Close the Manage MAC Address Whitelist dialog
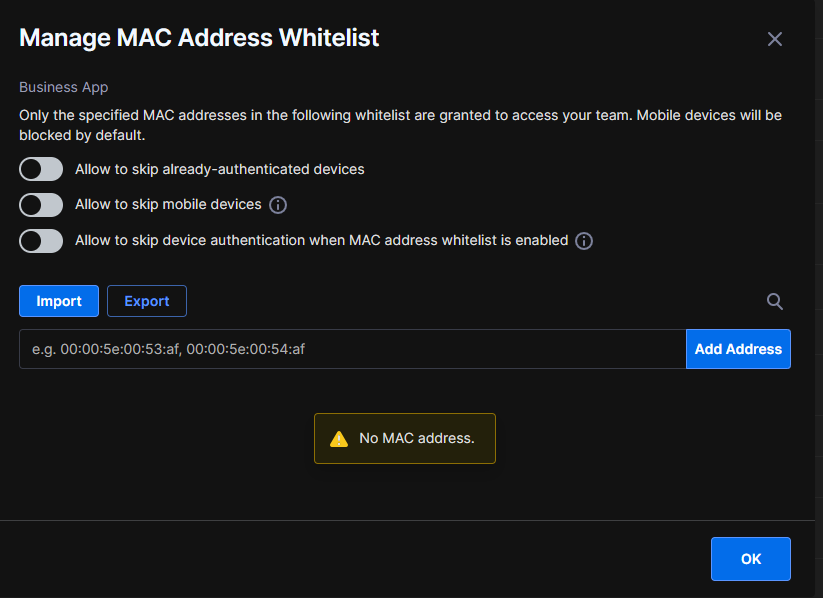Screen dimensions: 823x598 [775, 39]
